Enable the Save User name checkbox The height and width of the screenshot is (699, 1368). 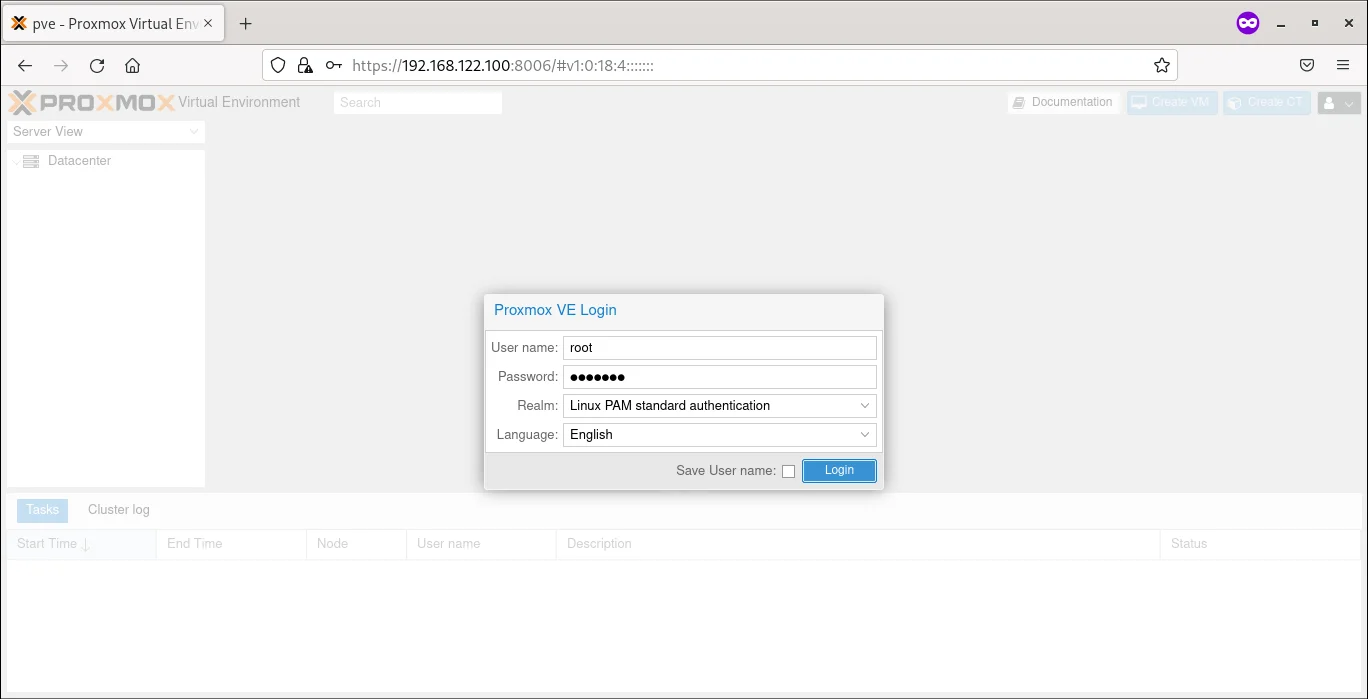click(788, 471)
